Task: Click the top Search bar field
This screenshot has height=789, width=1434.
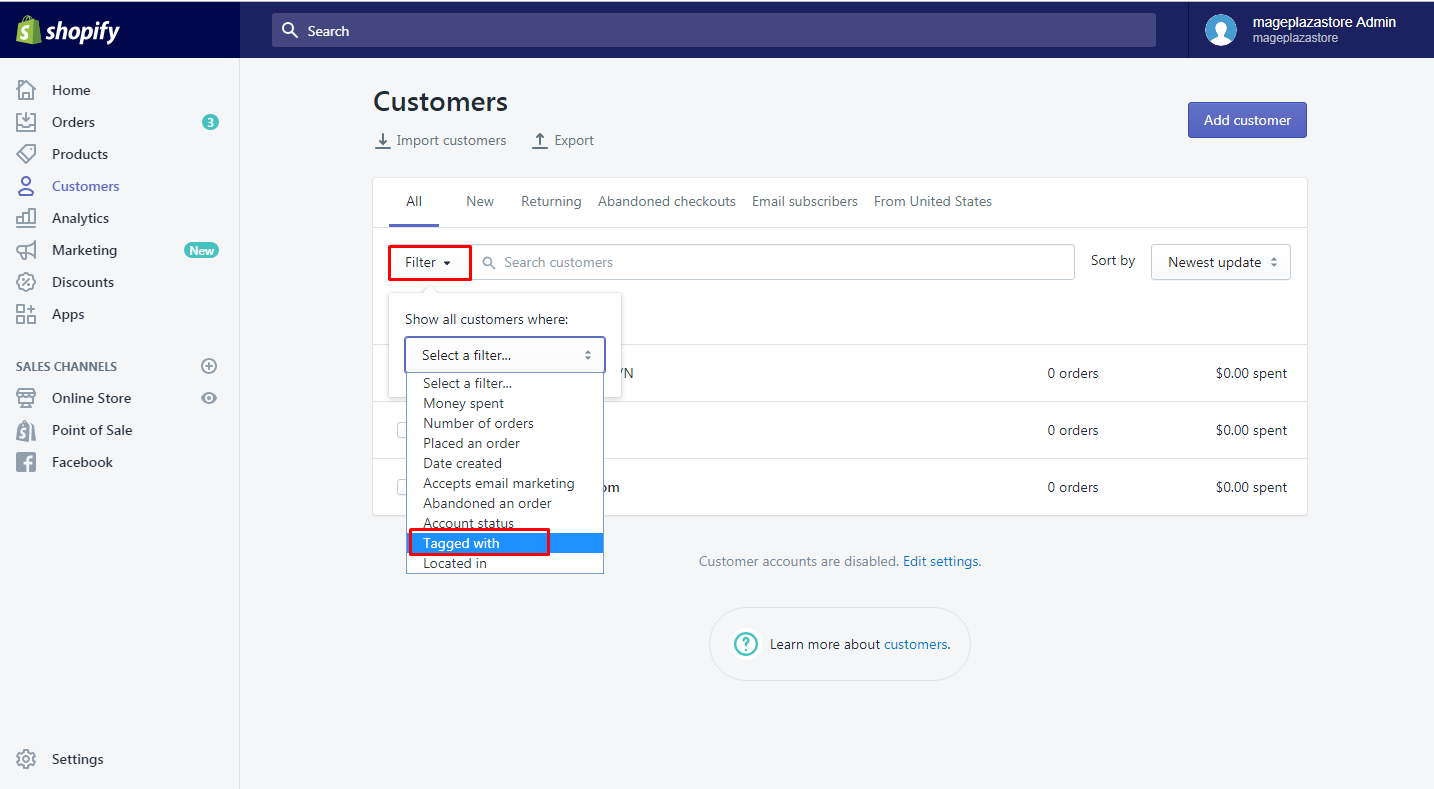Action: click(x=714, y=30)
